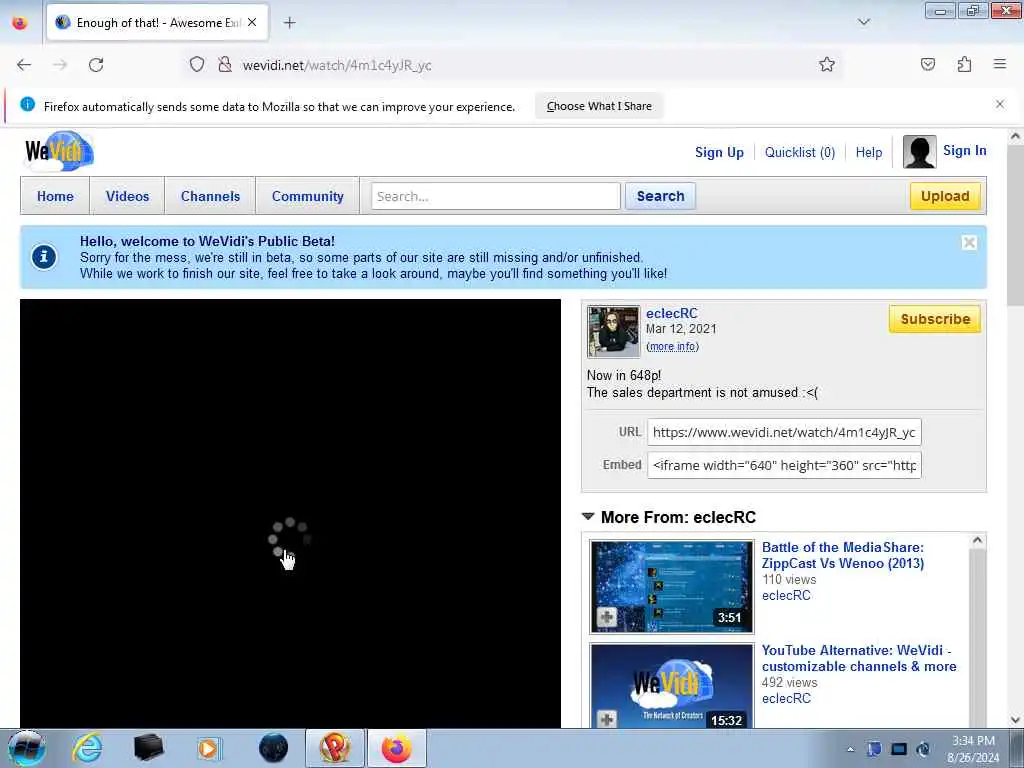This screenshot has width=1024, height=768.
Task: Open the media player taskbar icon
Action: tap(210, 748)
